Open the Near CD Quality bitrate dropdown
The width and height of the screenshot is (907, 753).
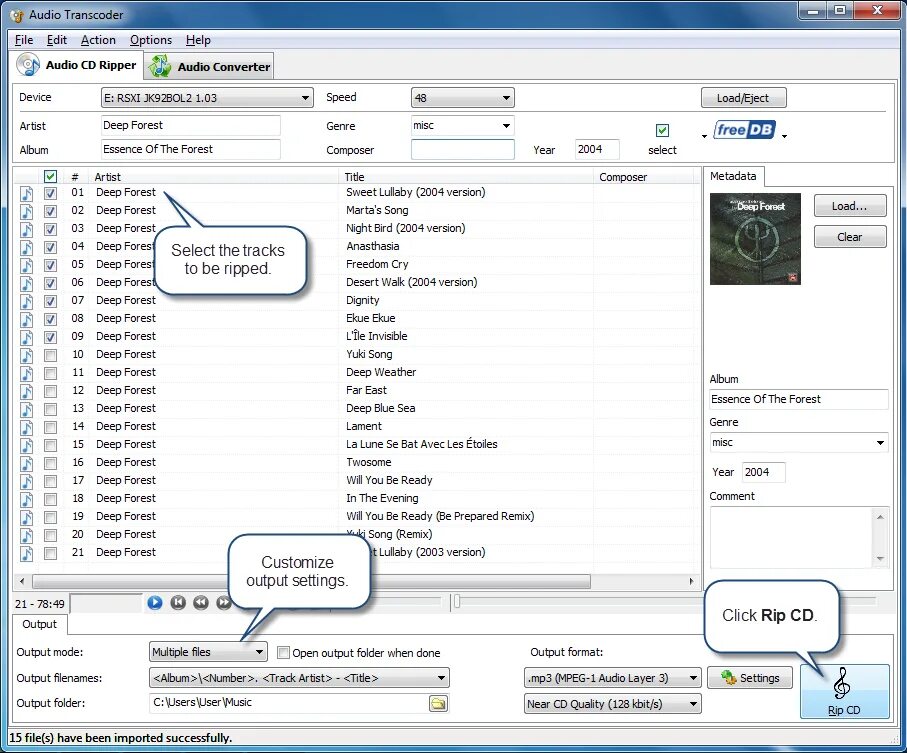pyautogui.click(x=613, y=704)
